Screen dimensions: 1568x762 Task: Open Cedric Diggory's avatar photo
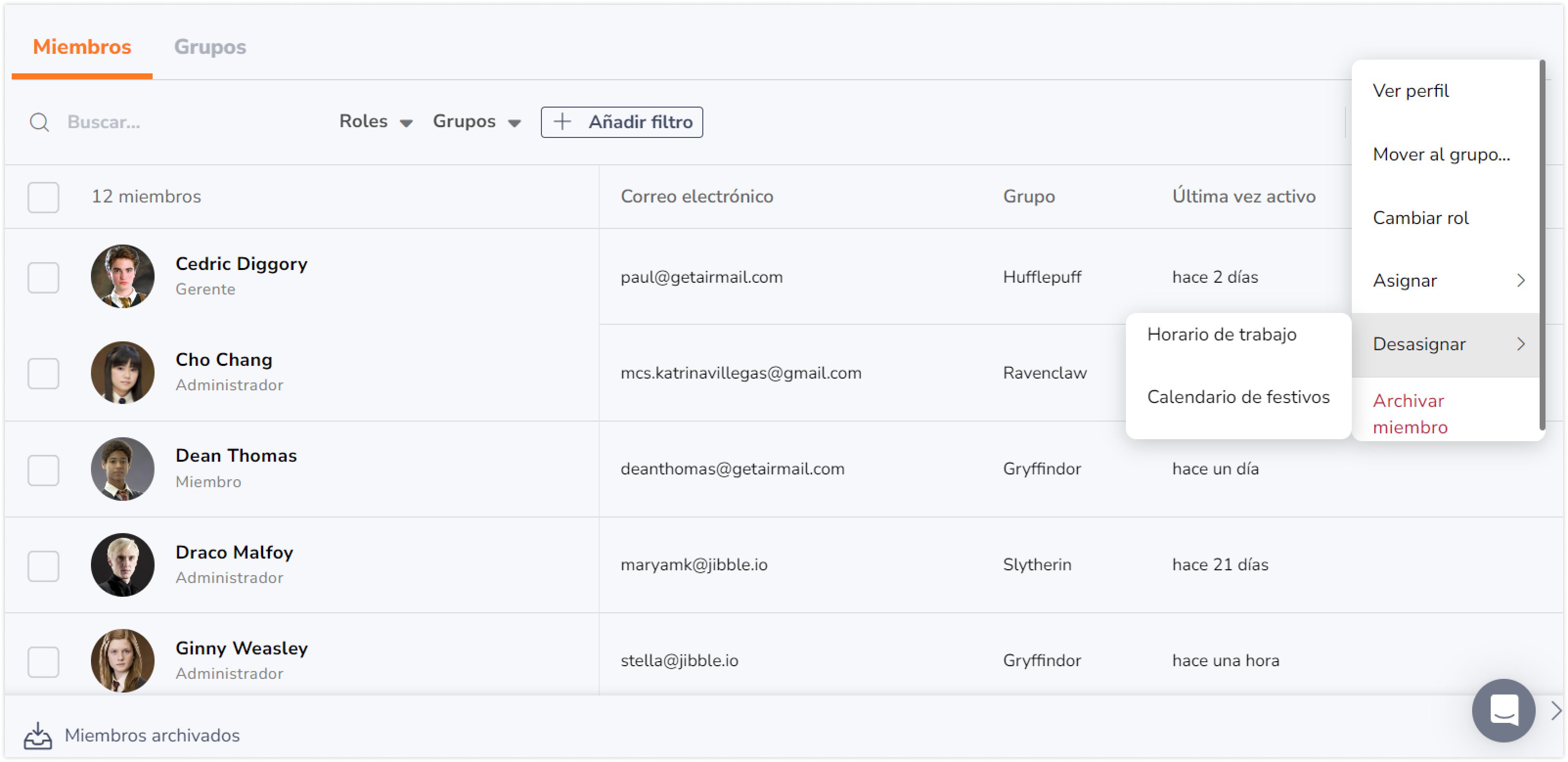click(x=122, y=276)
